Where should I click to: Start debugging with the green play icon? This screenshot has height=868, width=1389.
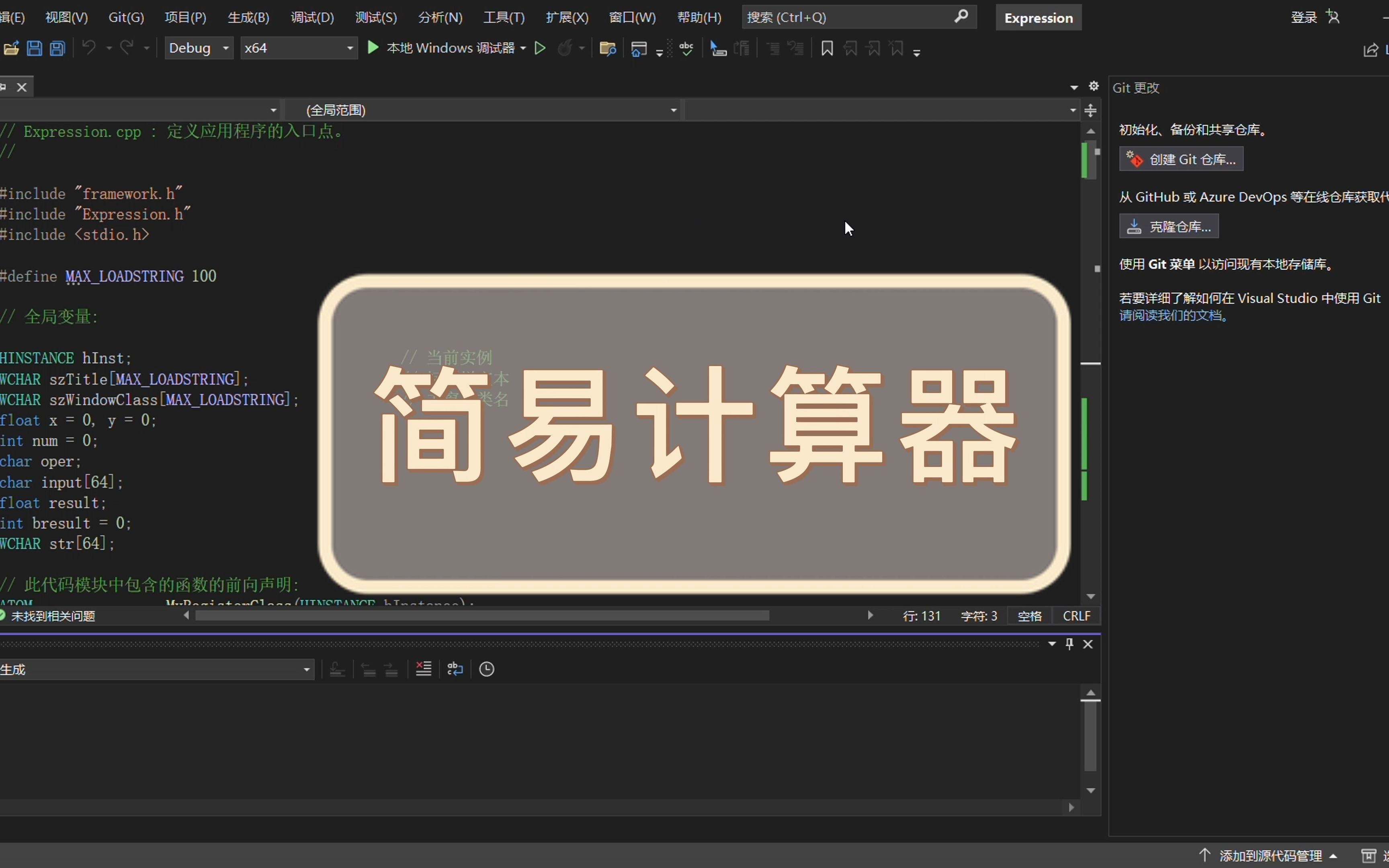tap(373, 48)
